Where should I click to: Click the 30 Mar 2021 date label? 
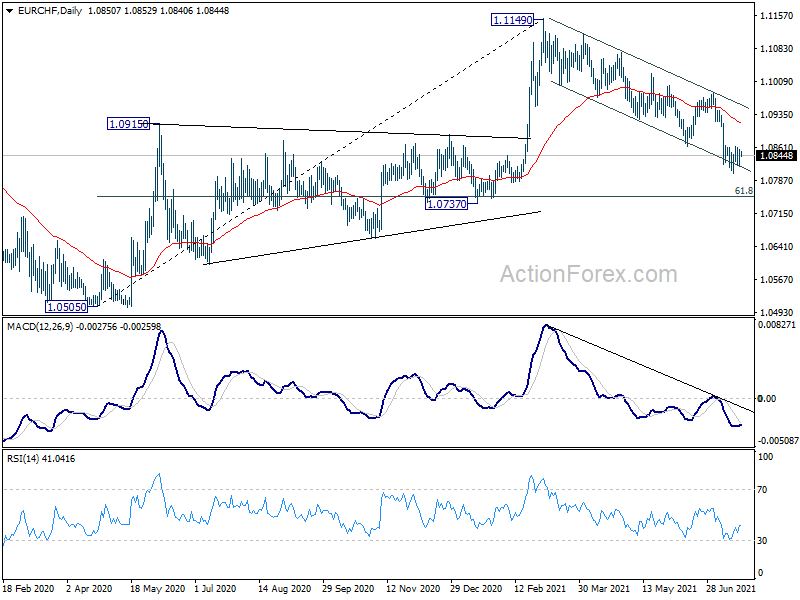tap(604, 588)
